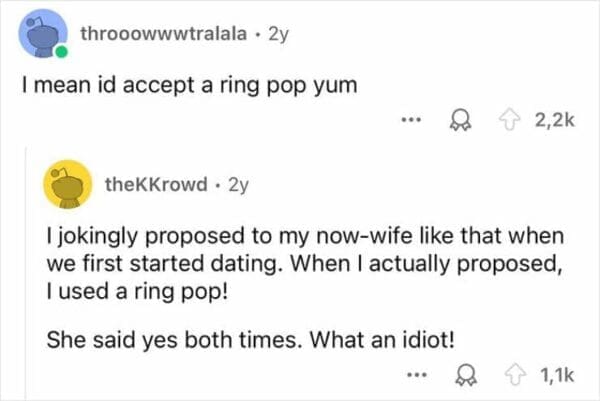
Task: Click the 1,1k vote count
Action: click(557, 375)
